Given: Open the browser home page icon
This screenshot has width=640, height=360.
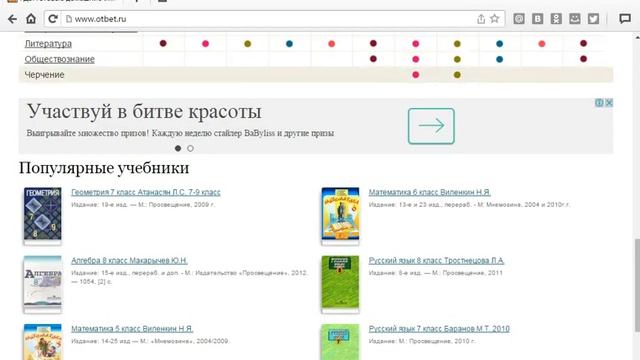Looking at the screenshot, I should (x=31, y=19).
